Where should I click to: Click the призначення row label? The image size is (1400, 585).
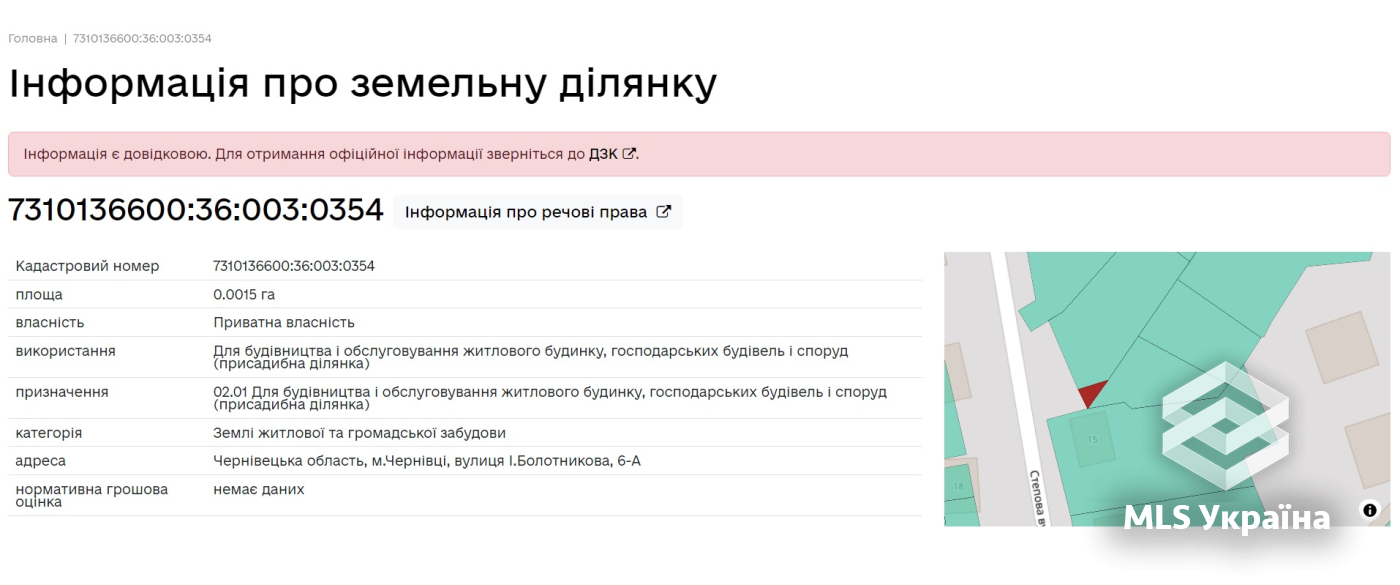pyautogui.click(x=62, y=392)
